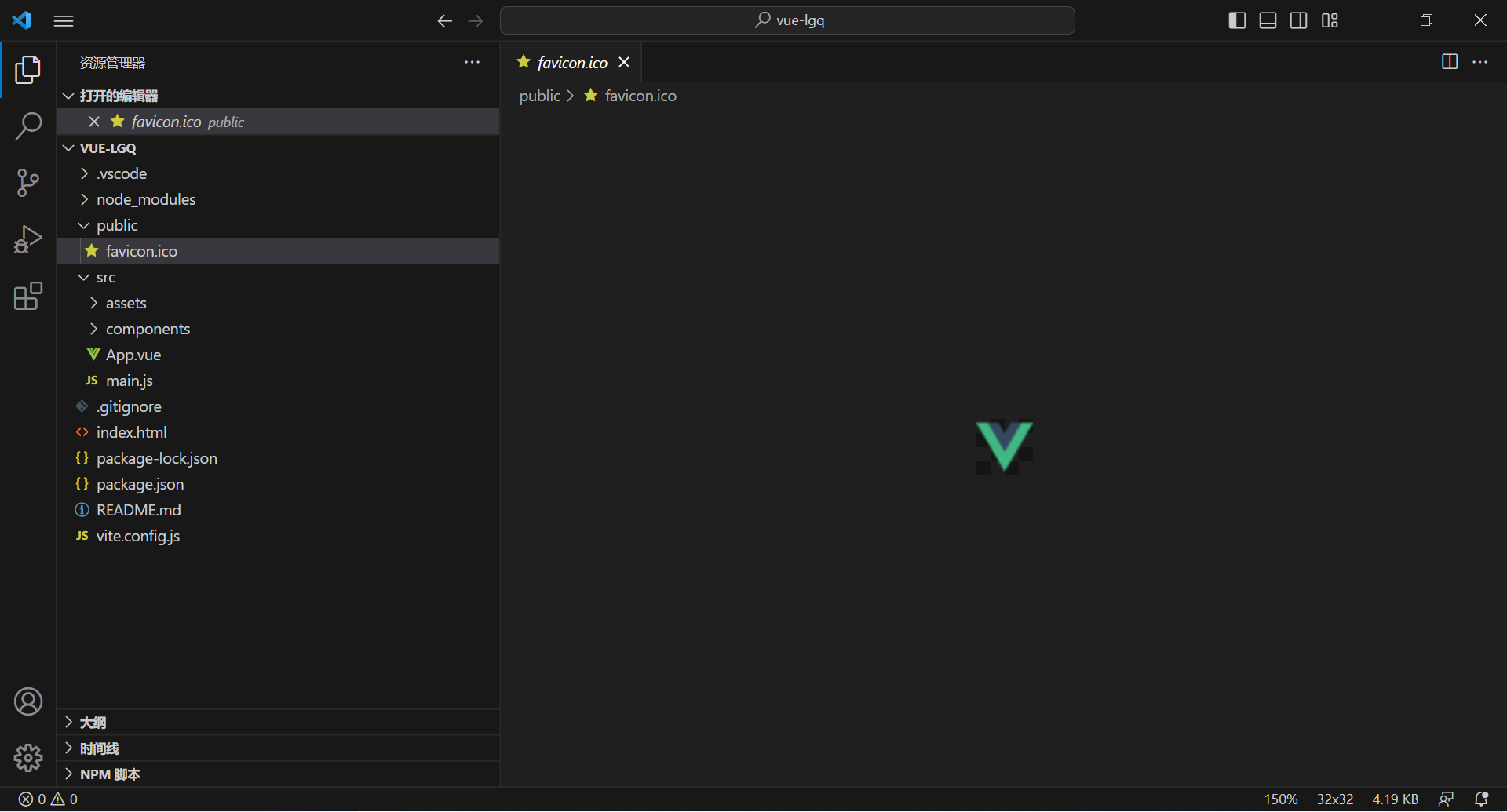Expand the 时间线 timeline section
1507x812 pixels.
pyautogui.click(x=278, y=748)
